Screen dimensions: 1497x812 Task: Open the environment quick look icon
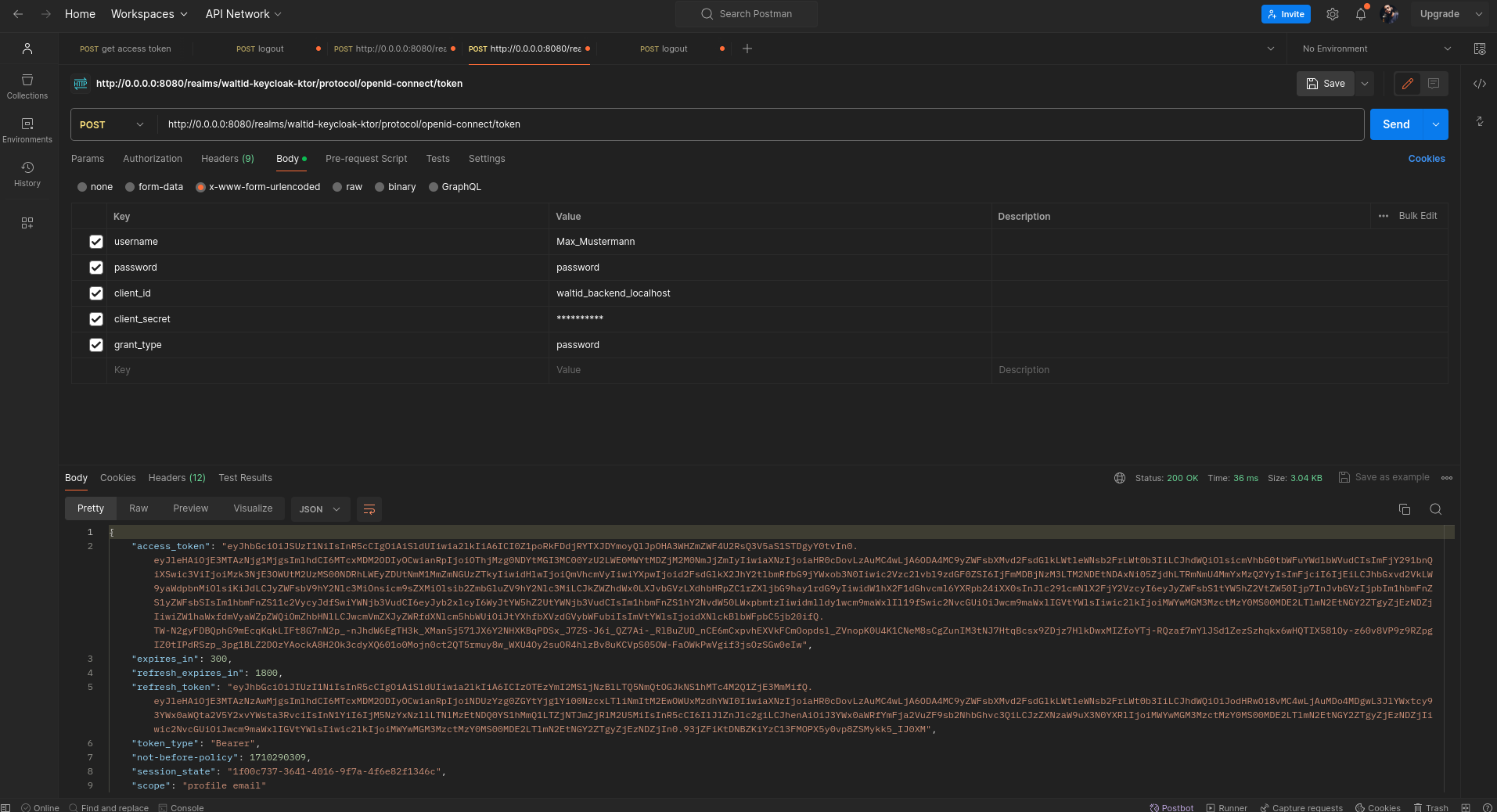click(x=1479, y=49)
